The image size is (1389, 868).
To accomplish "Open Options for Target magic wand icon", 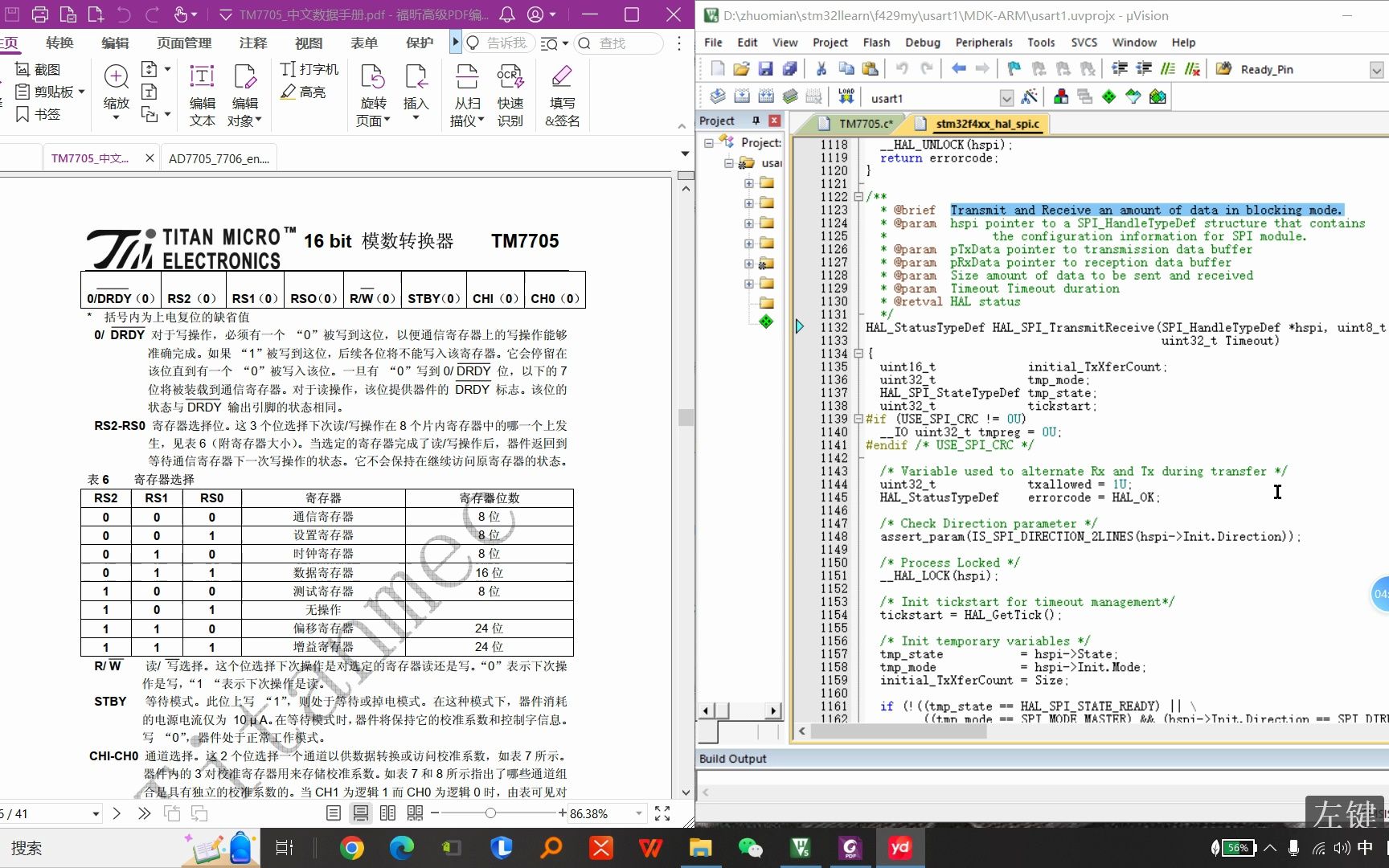I will (1029, 97).
